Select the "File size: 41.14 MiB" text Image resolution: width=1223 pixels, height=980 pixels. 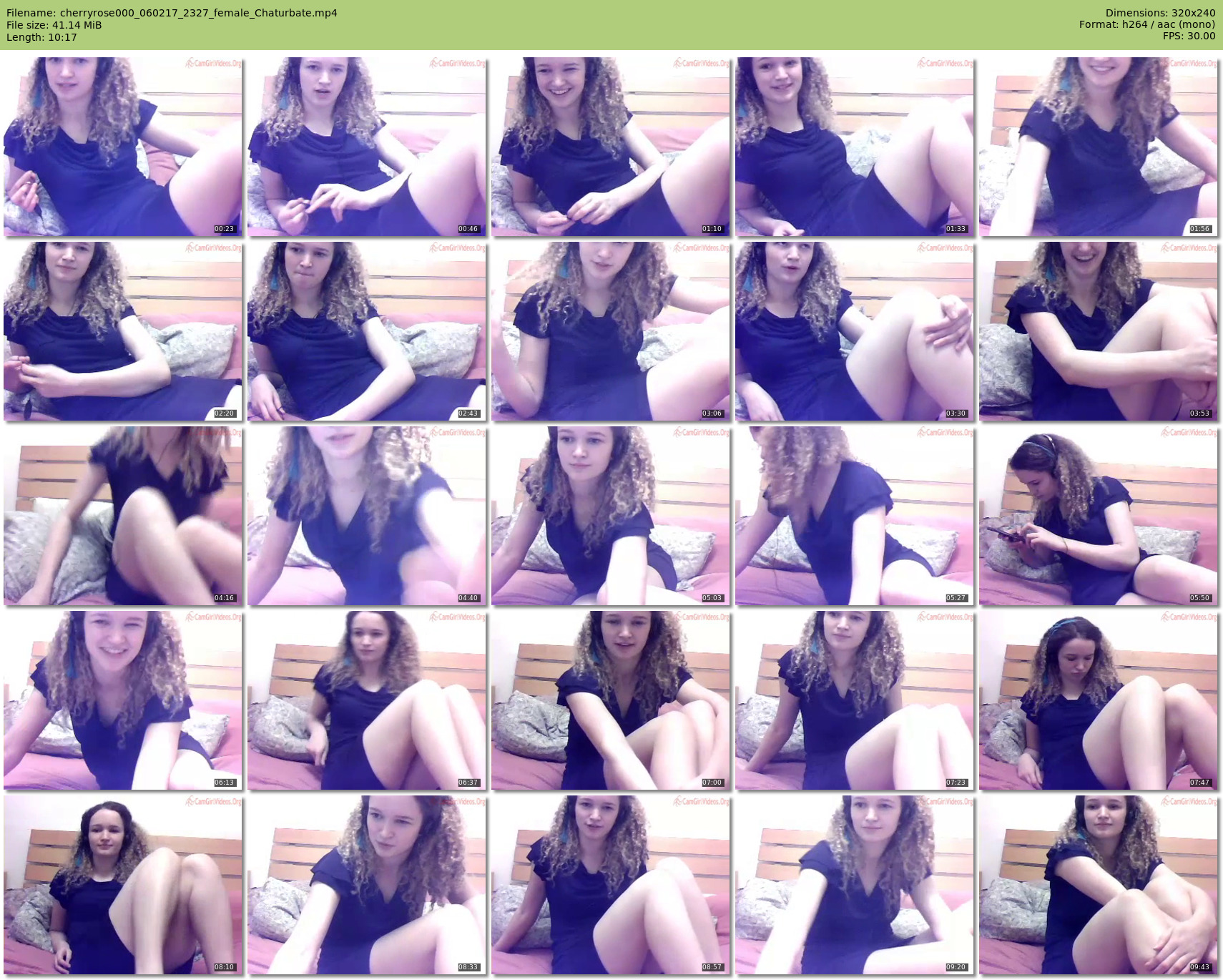54,25
